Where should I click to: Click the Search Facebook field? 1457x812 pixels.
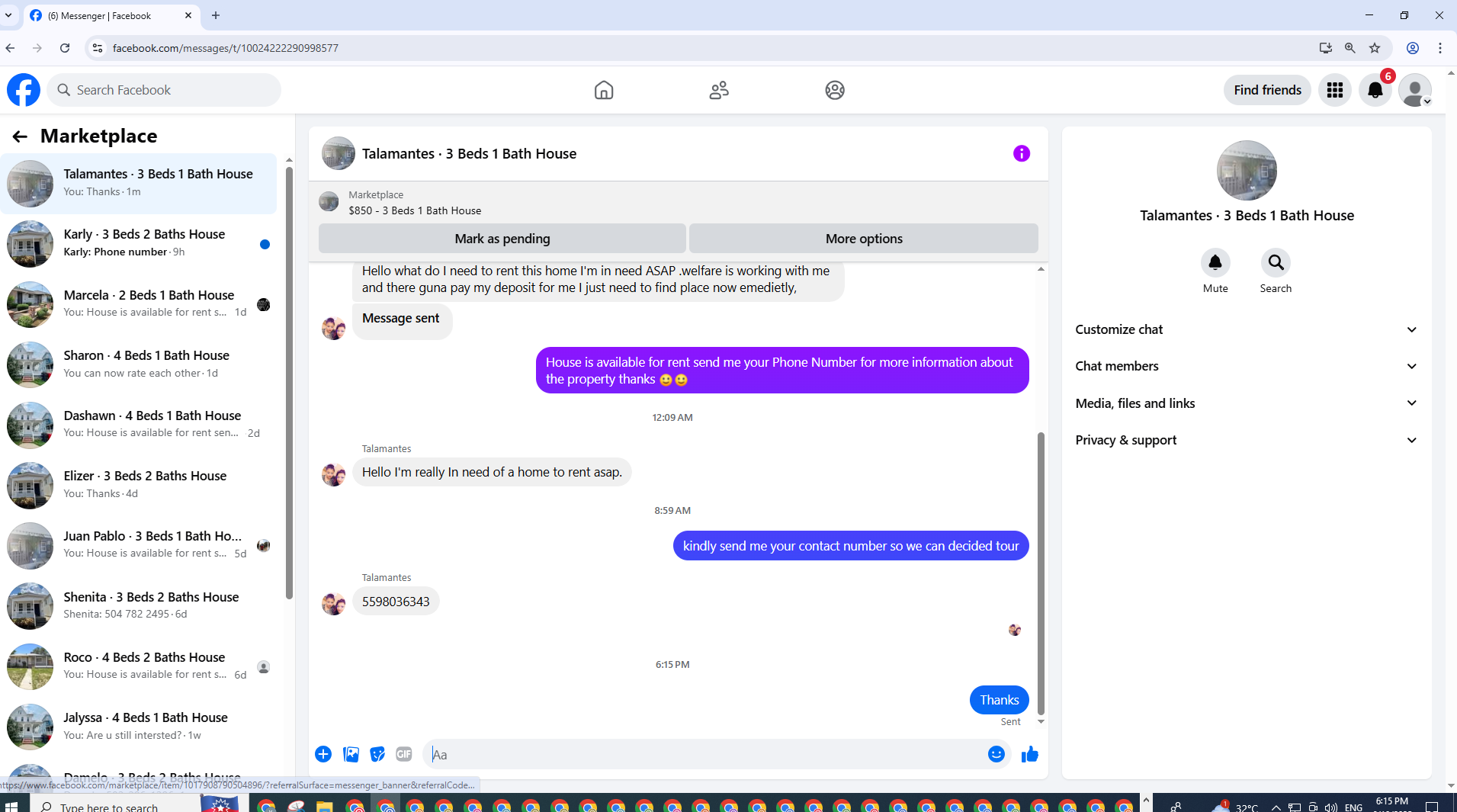coord(164,90)
